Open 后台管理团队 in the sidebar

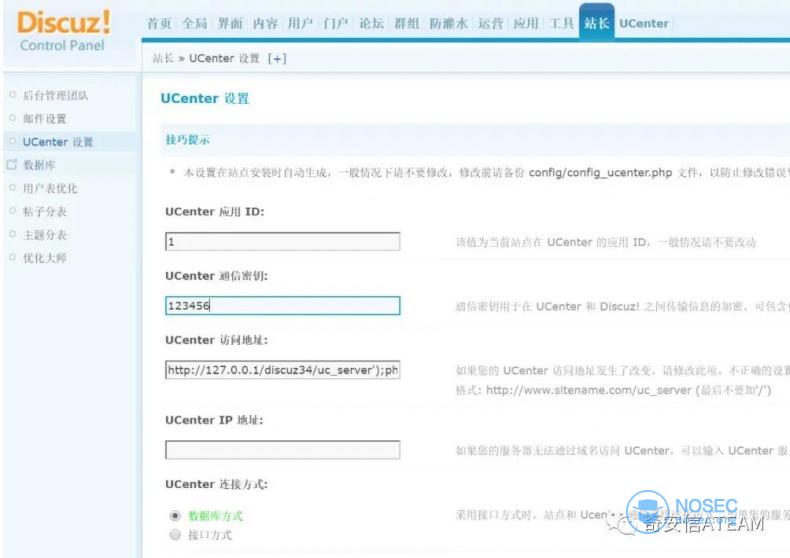pyautogui.click(x=55, y=95)
